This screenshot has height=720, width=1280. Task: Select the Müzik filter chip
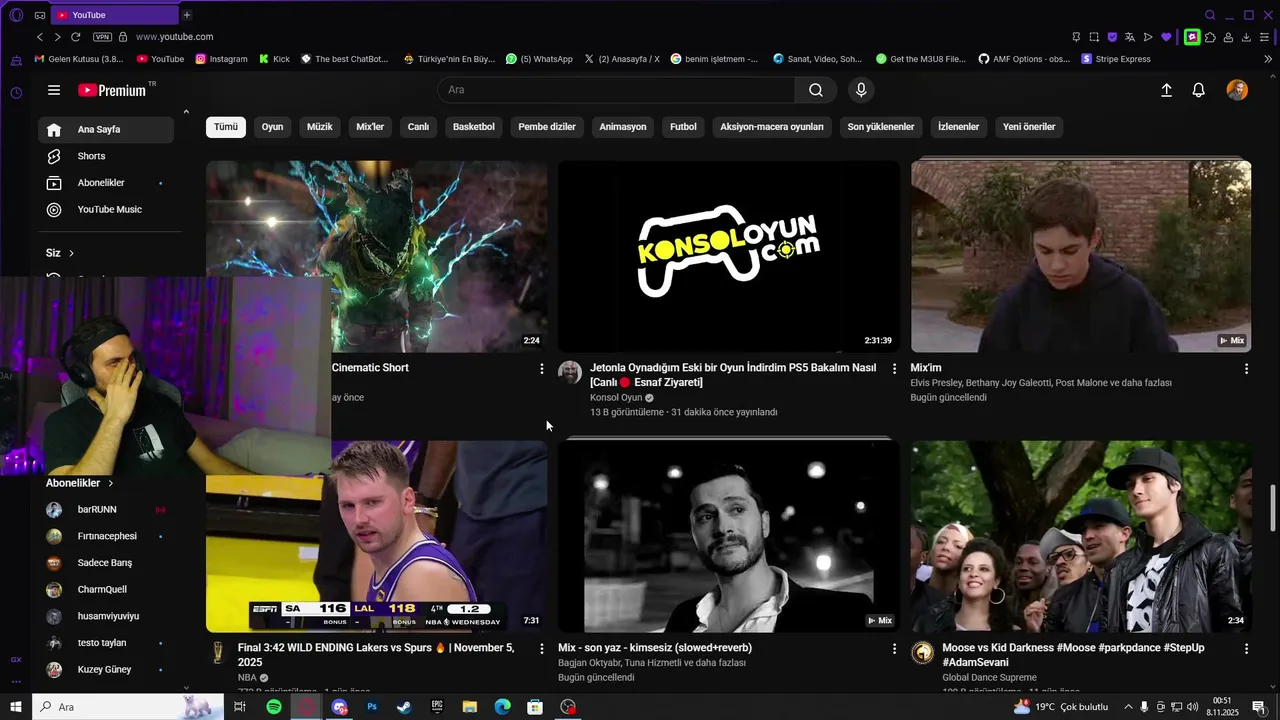(320, 127)
